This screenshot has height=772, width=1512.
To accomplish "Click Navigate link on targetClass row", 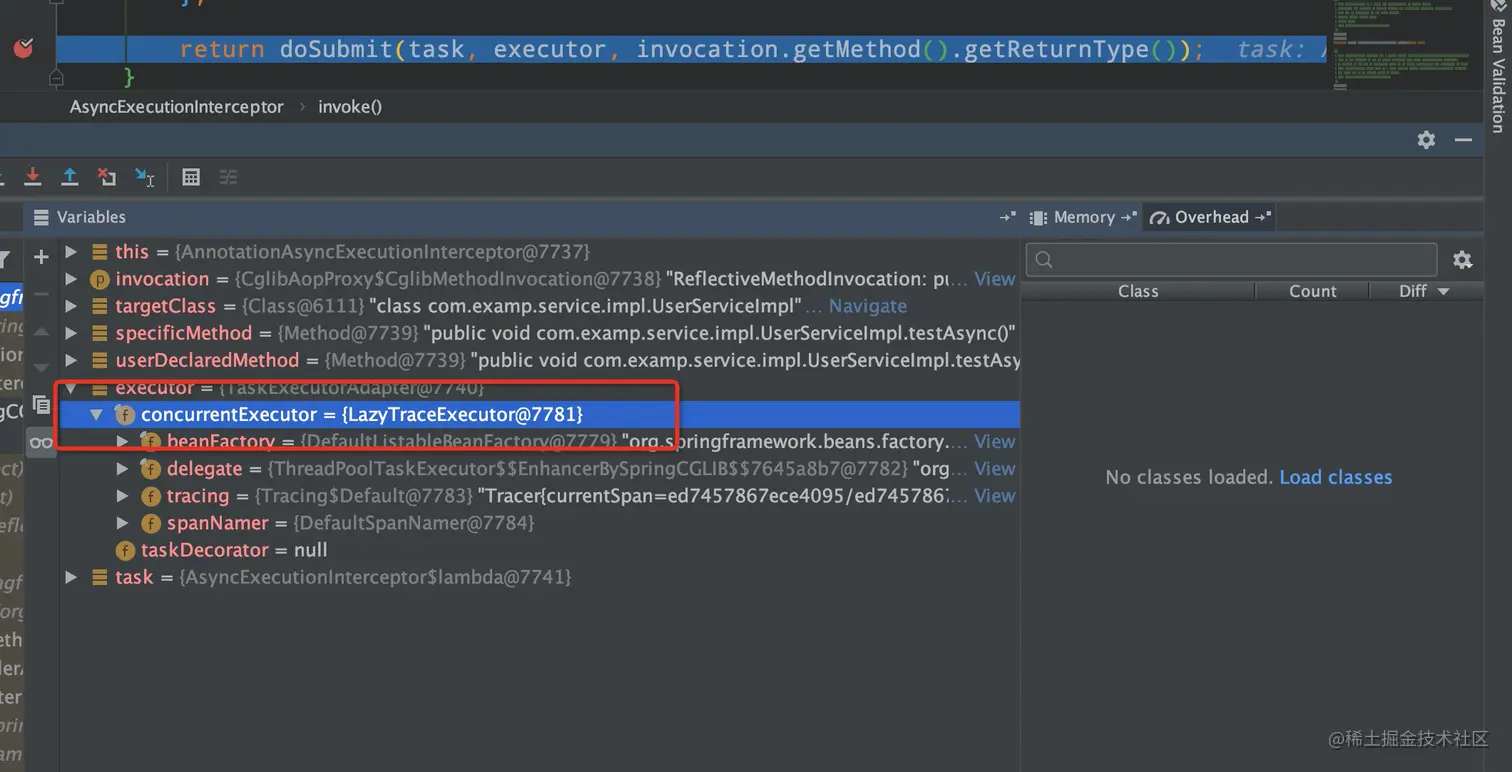I will 868,306.
